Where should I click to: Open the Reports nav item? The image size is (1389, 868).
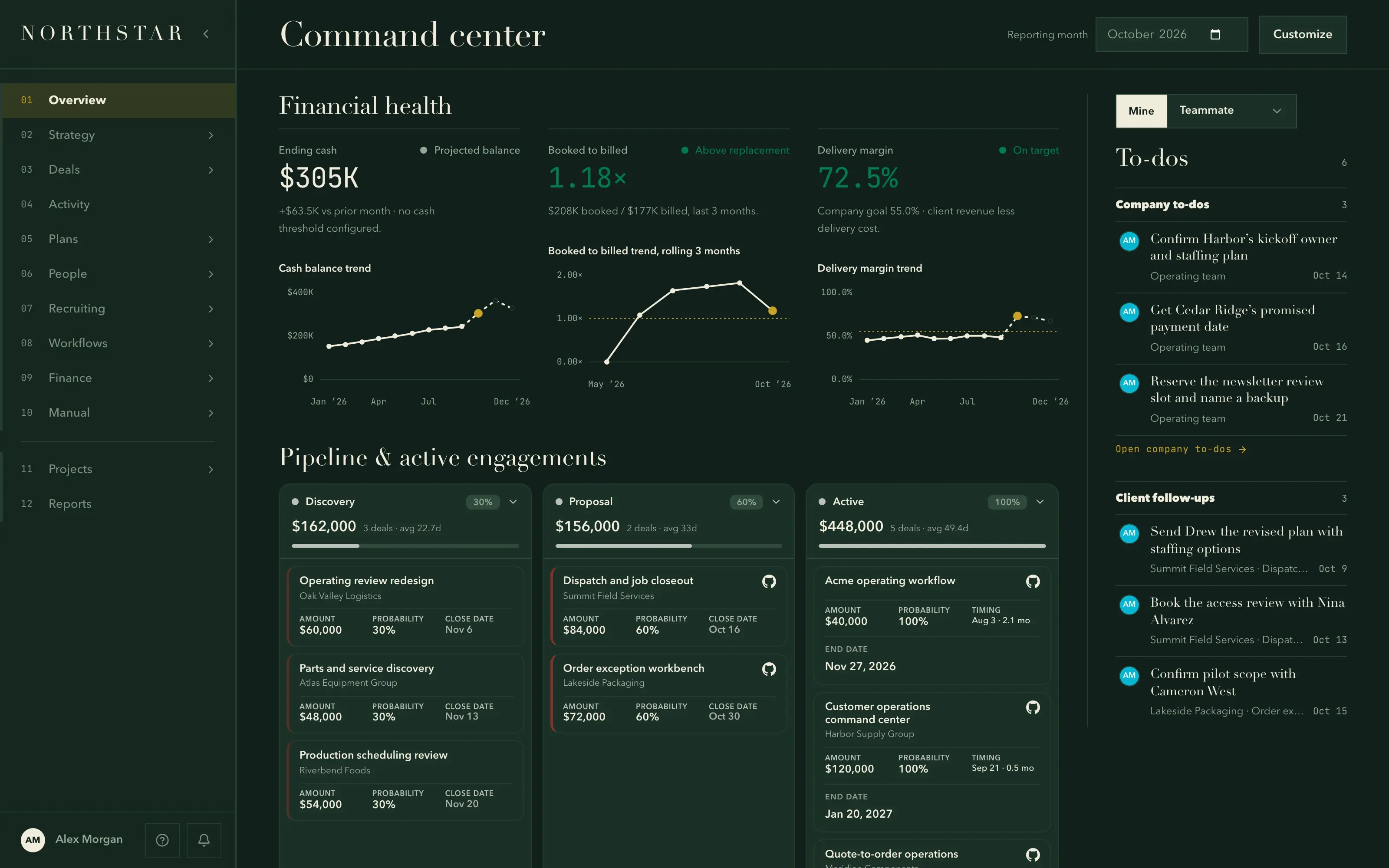[x=118, y=504]
